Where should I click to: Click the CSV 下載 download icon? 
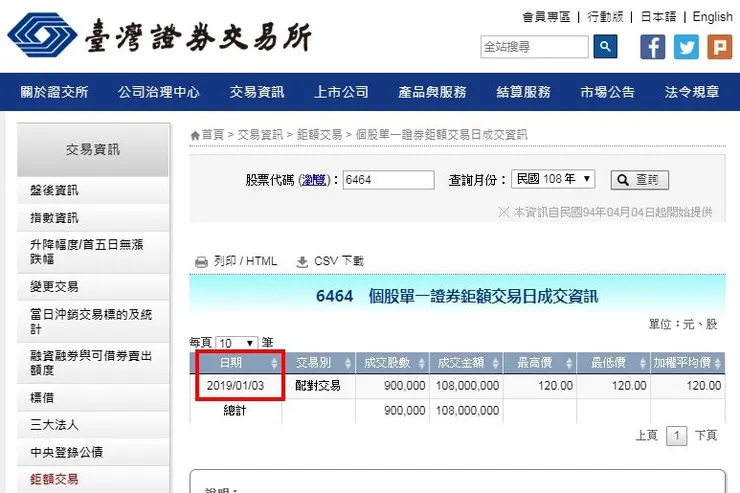pyautogui.click(x=302, y=262)
